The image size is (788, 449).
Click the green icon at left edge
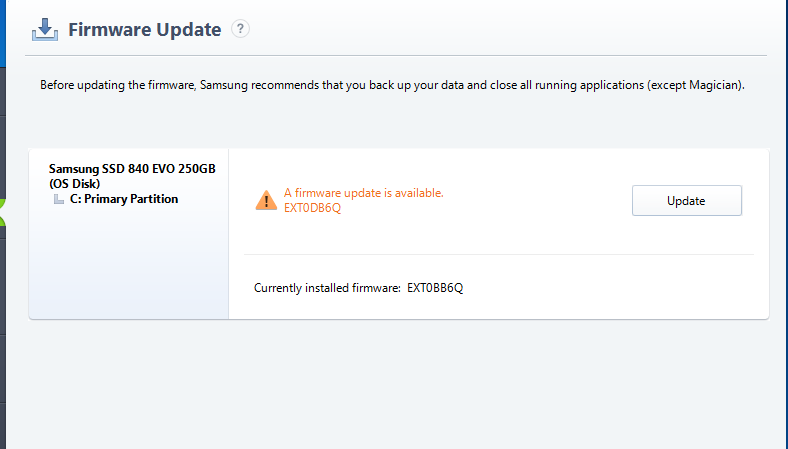(x=2, y=212)
